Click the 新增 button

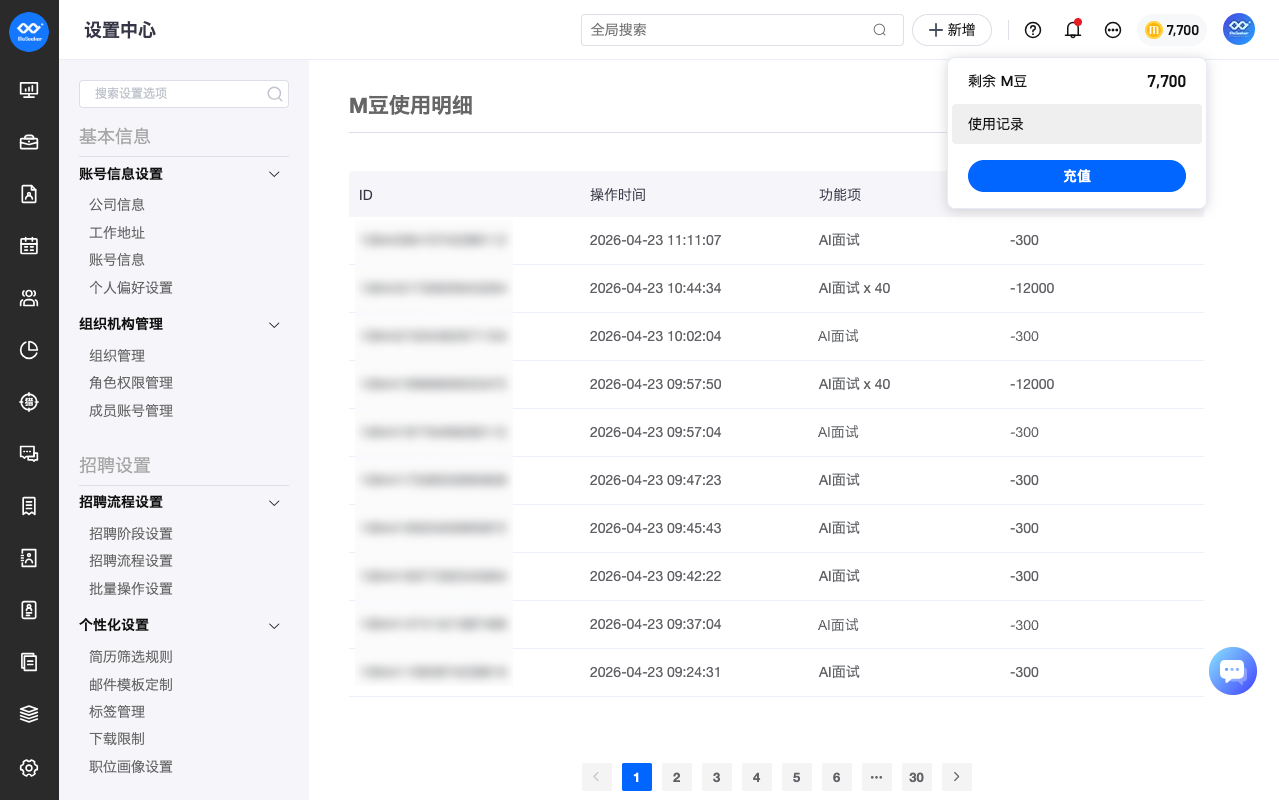[951, 30]
